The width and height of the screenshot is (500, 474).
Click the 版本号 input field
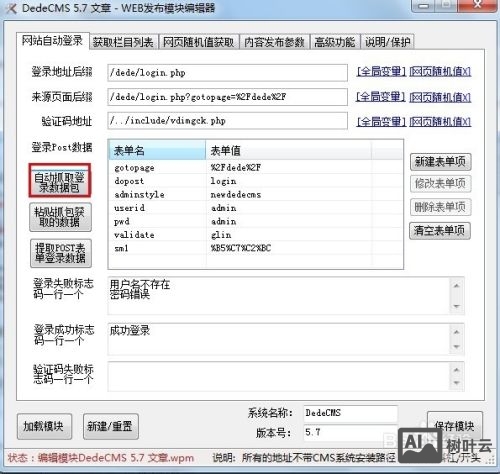[350, 433]
